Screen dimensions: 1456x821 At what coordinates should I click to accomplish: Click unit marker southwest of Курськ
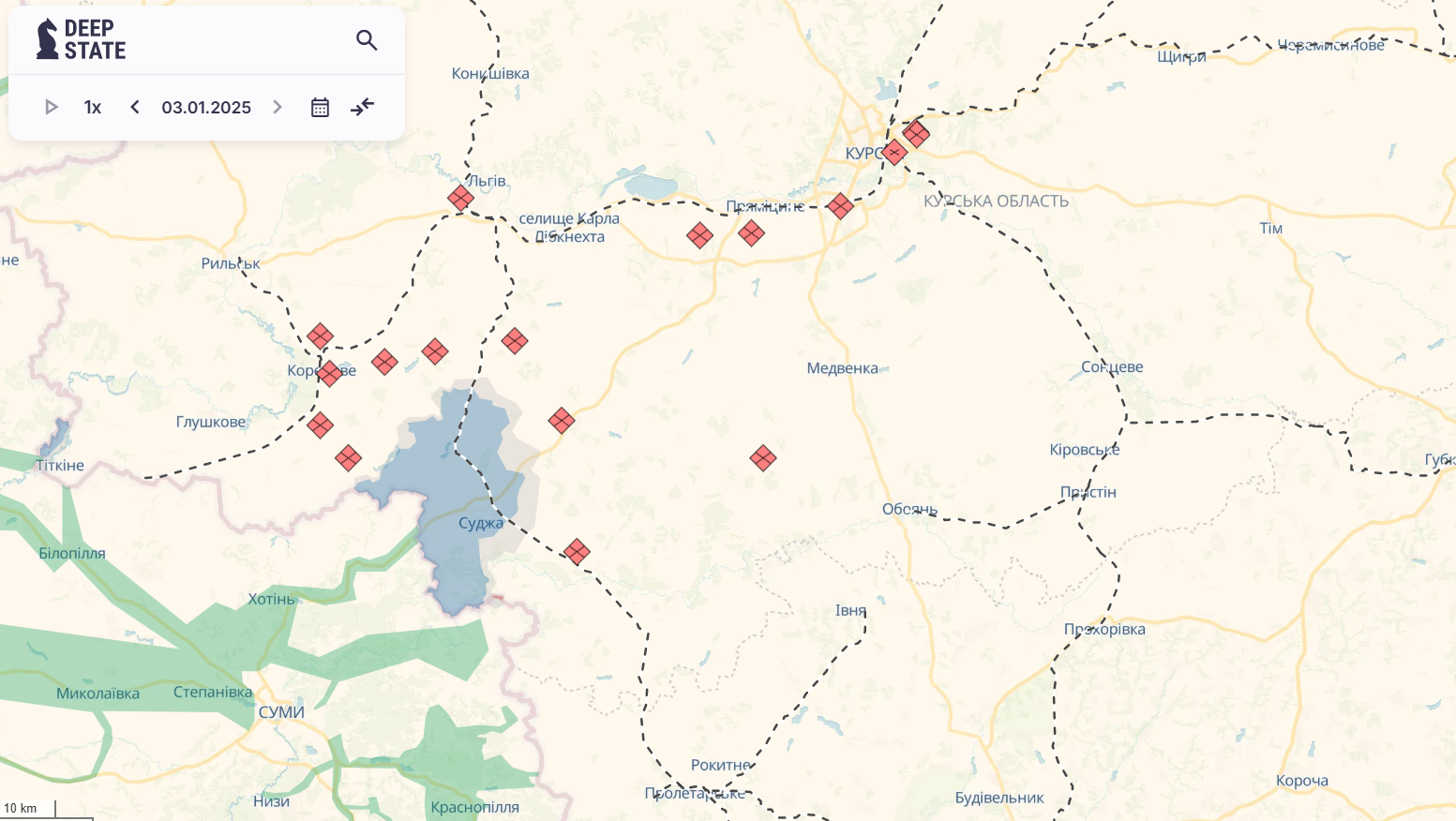840,206
